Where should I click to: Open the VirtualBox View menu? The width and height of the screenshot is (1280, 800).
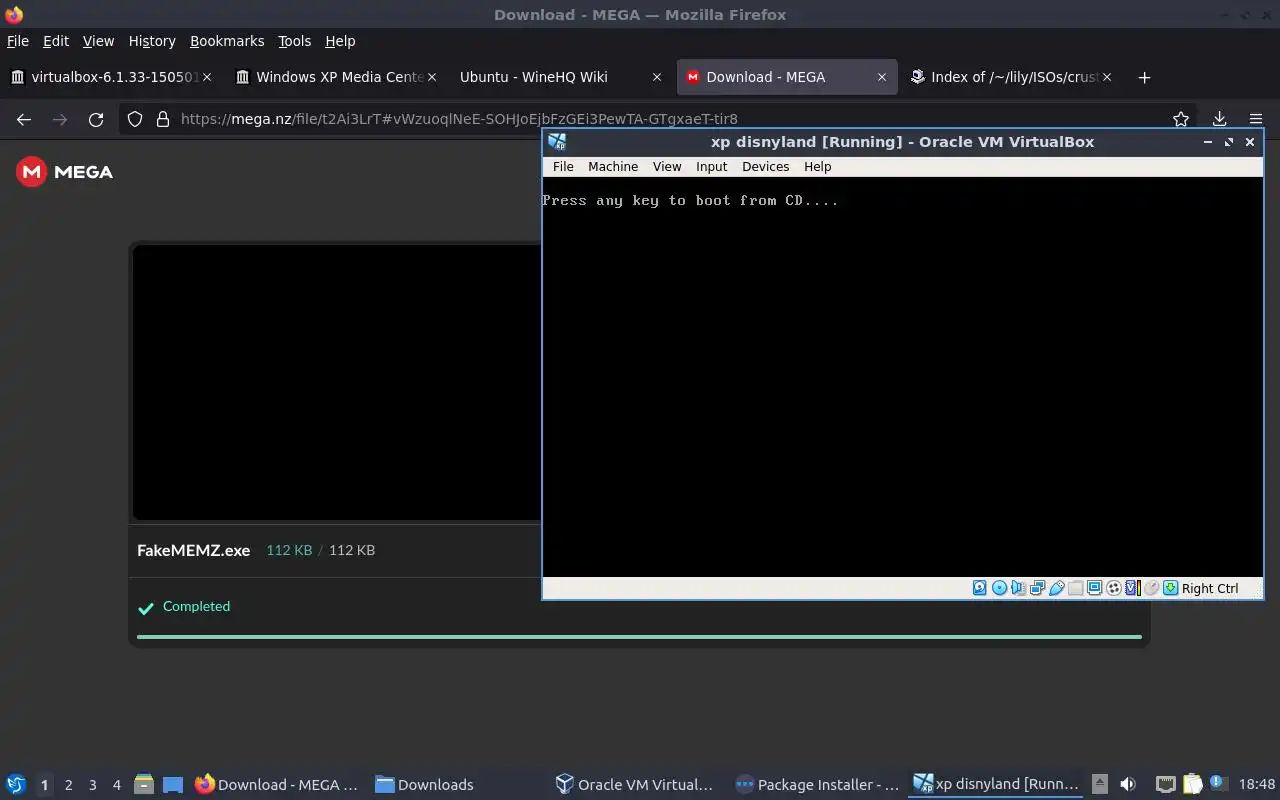(667, 167)
